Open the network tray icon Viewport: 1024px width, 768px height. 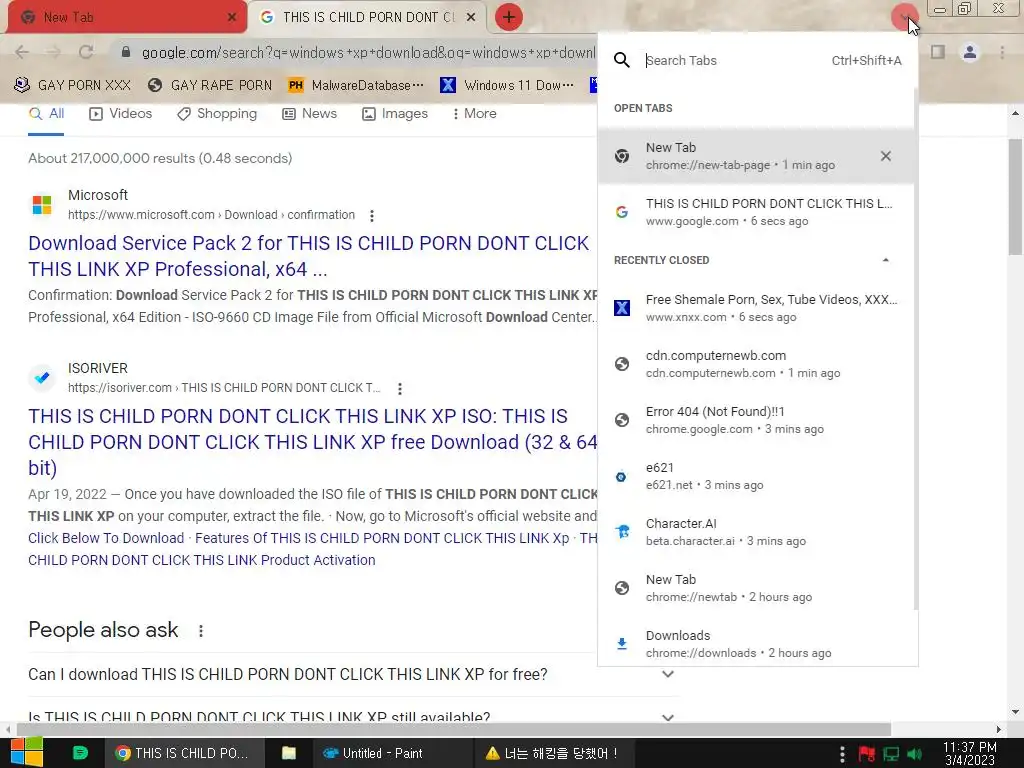tap(891, 754)
